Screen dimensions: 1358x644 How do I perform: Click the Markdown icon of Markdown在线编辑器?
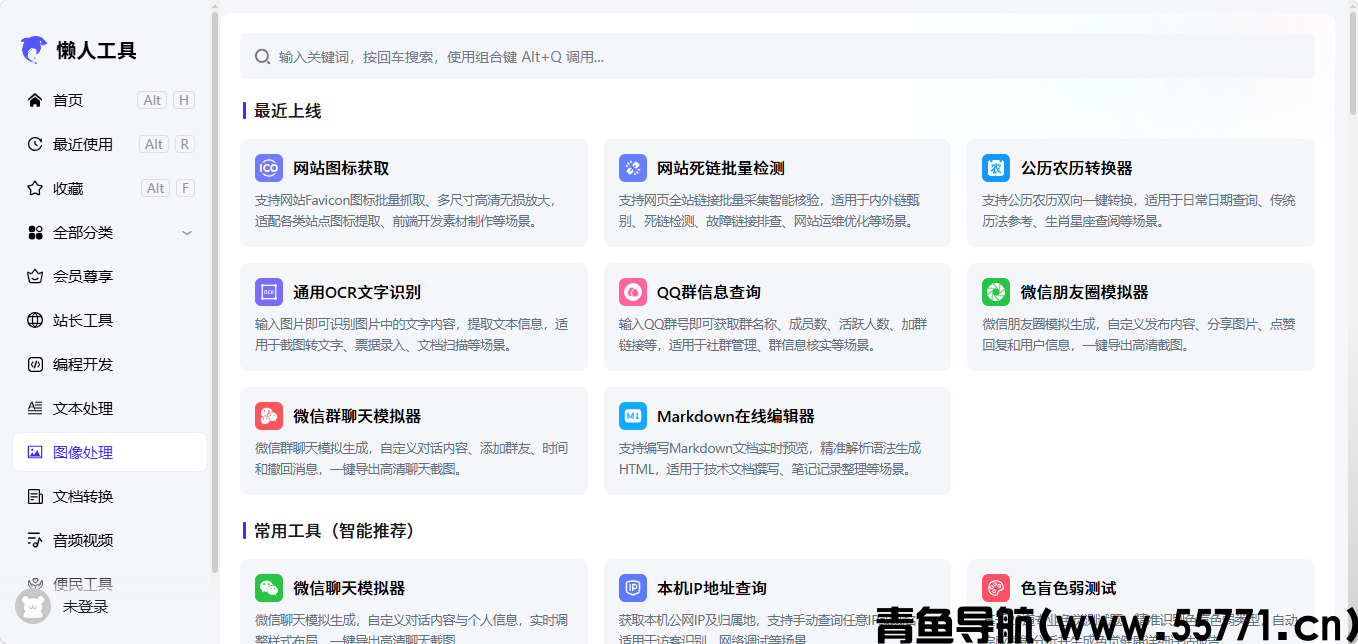point(633,415)
